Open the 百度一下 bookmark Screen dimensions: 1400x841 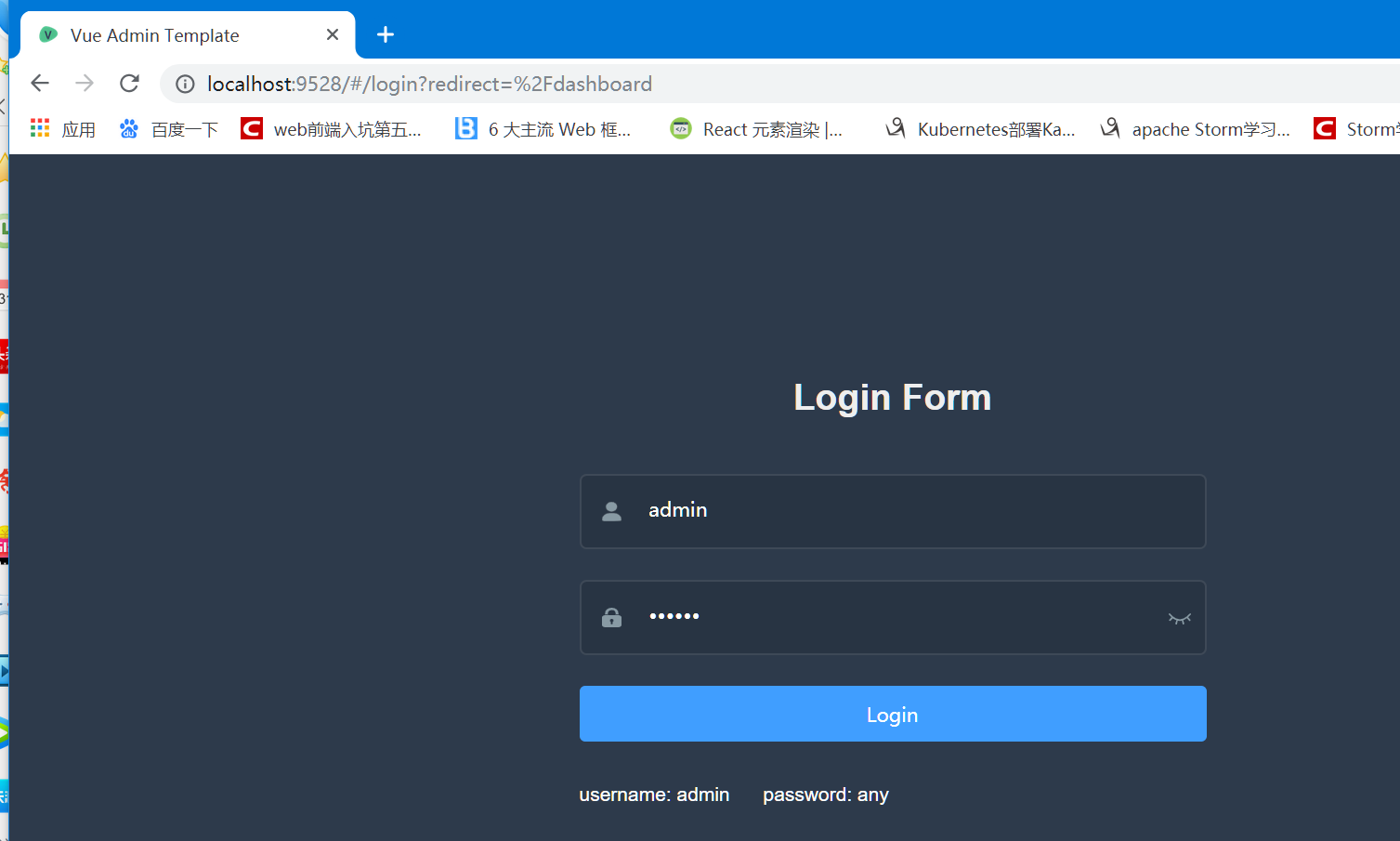pyautogui.click(x=169, y=129)
